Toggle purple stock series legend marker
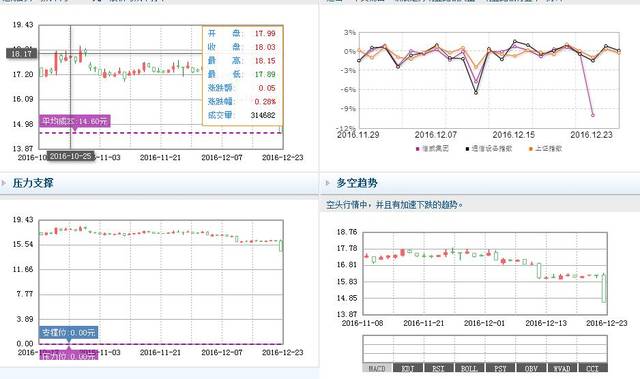This screenshot has height=379, width=640. coord(418,149)
